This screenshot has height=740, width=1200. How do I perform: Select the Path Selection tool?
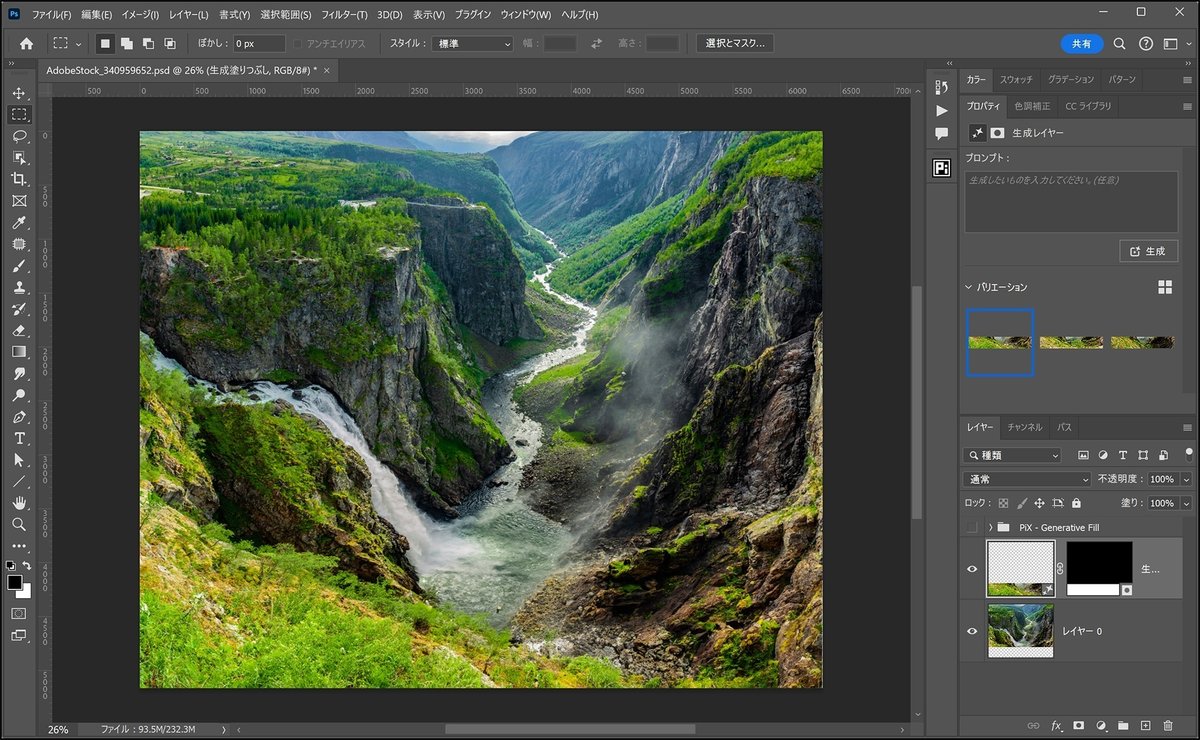pos(19,460)
